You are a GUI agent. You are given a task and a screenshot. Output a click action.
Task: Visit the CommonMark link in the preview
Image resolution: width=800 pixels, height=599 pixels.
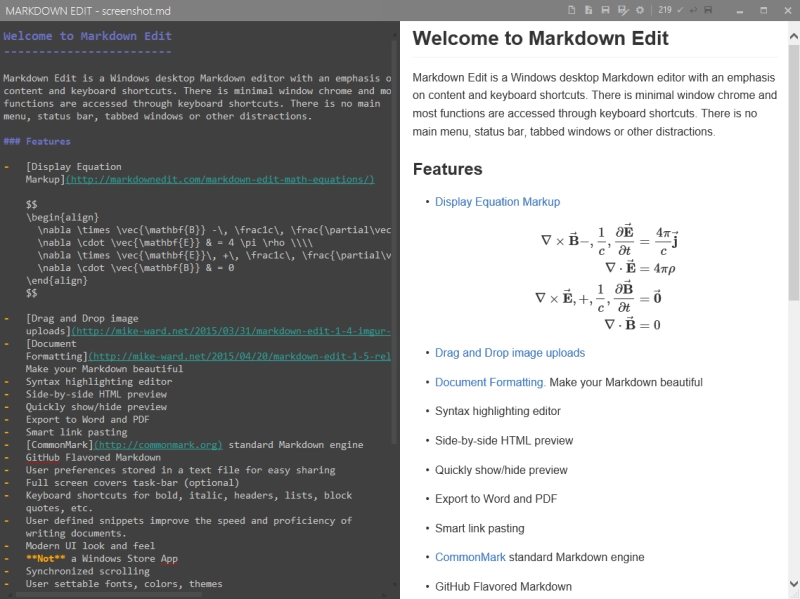click(x=470, y=557)
